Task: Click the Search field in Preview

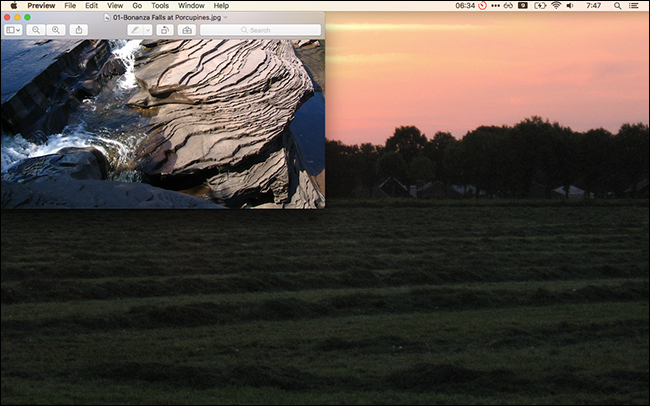Action: pos(260,30)
